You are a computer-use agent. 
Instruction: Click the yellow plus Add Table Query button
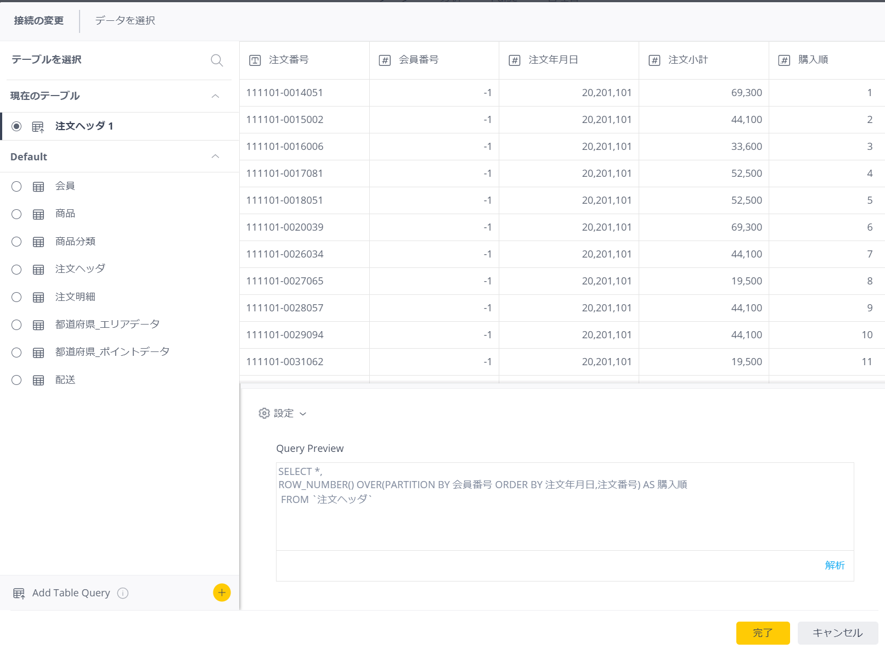click(x=222, y=593)
